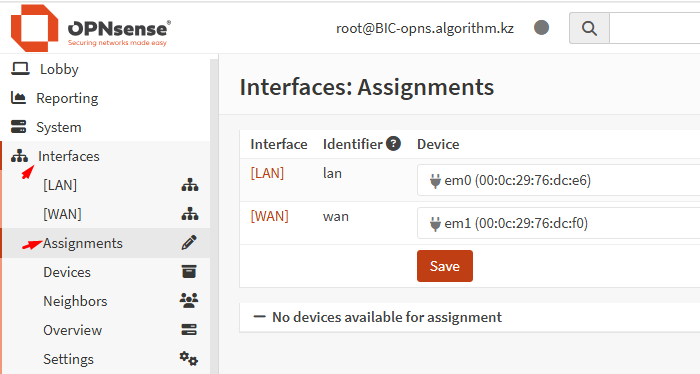This screenshot has width=700, height=374.
Task: Click the network icon beside [LAN] menu entry
Action: click(x=190, y=185)
